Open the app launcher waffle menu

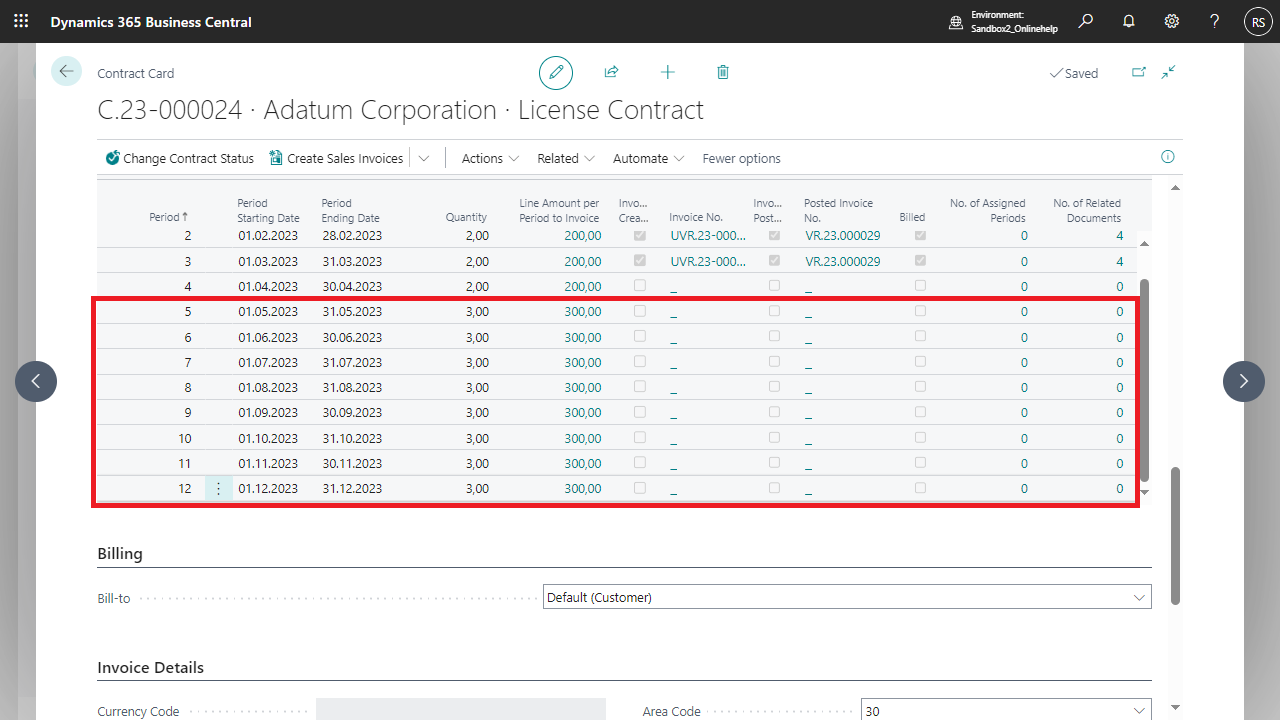tap(21, 21)
